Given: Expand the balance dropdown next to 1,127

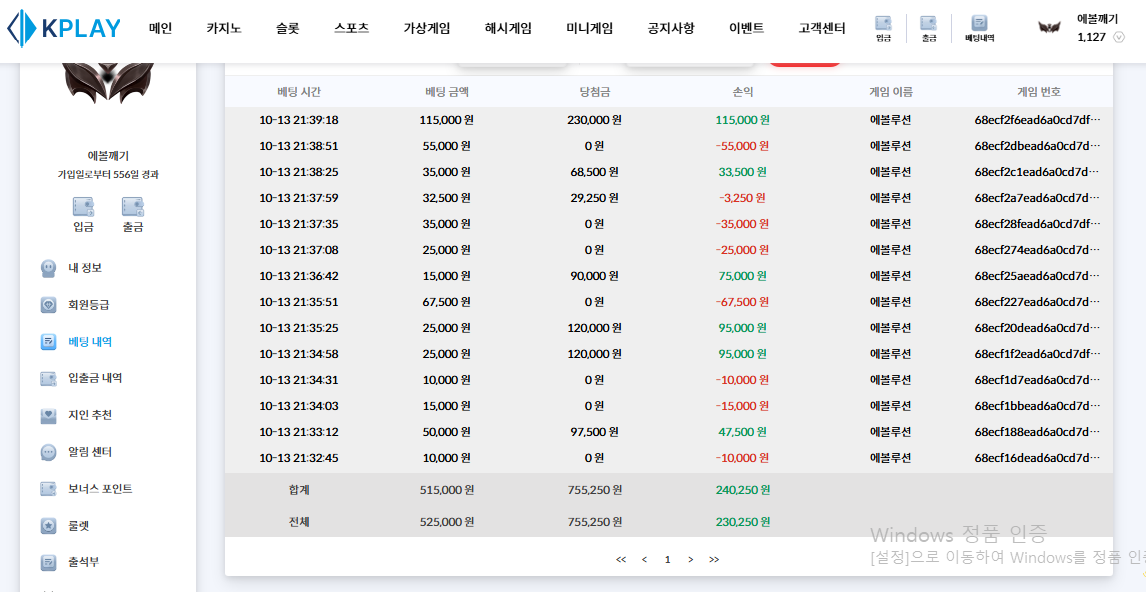Looking at the screenshot, I should click(x=1118, y=37).
